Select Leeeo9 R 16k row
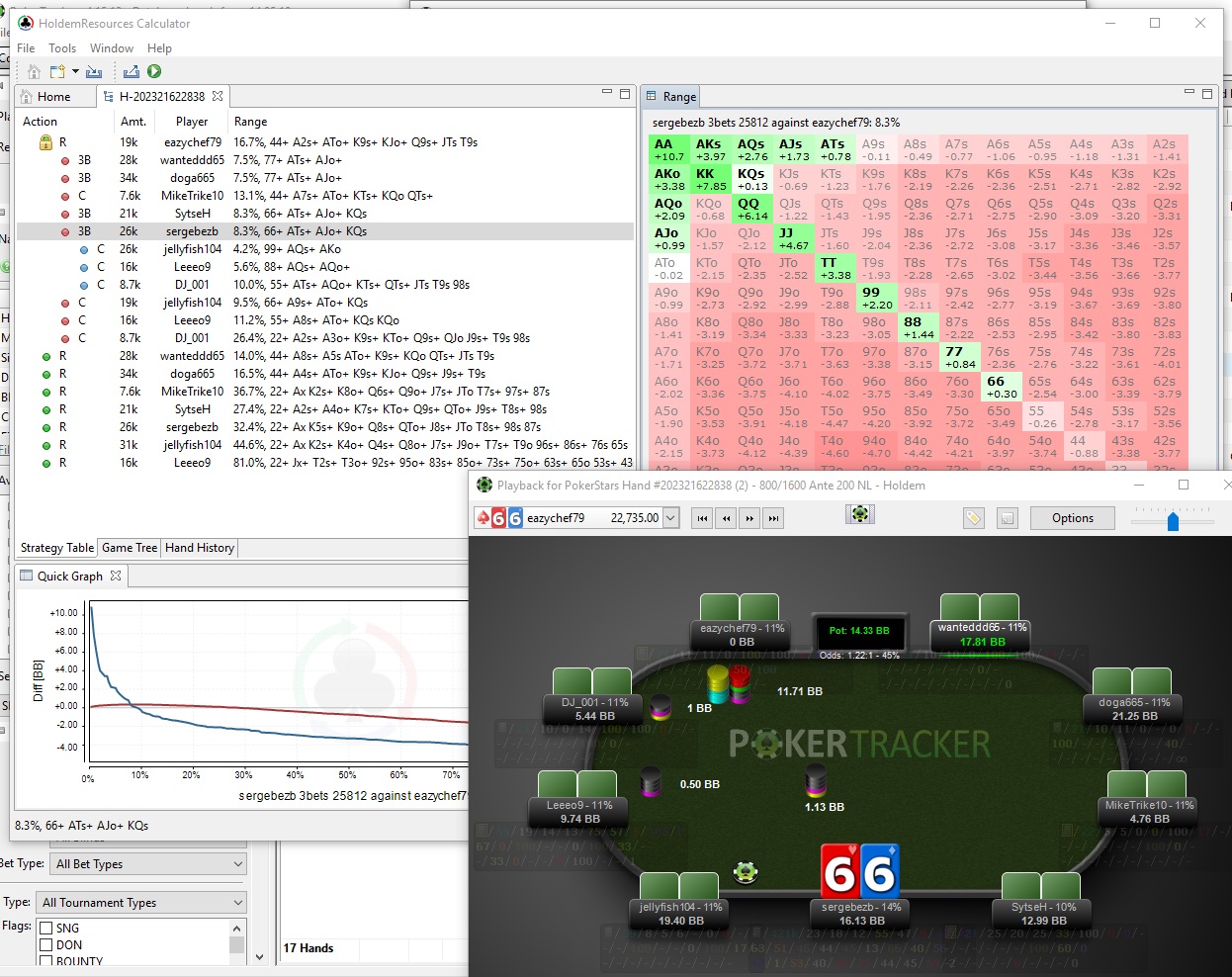 pos(325,463)
